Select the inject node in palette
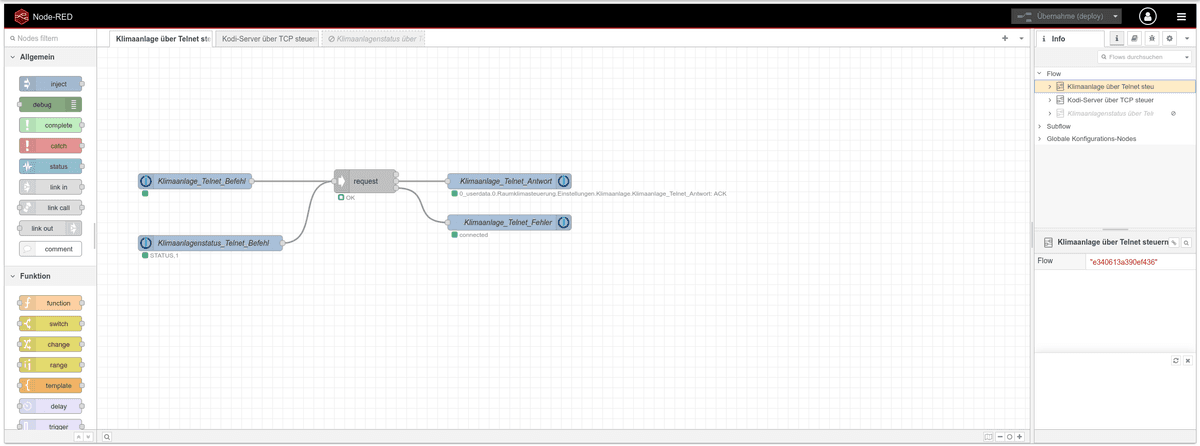The height and width of the screenshot is (446, 1200). coord(51,84)
